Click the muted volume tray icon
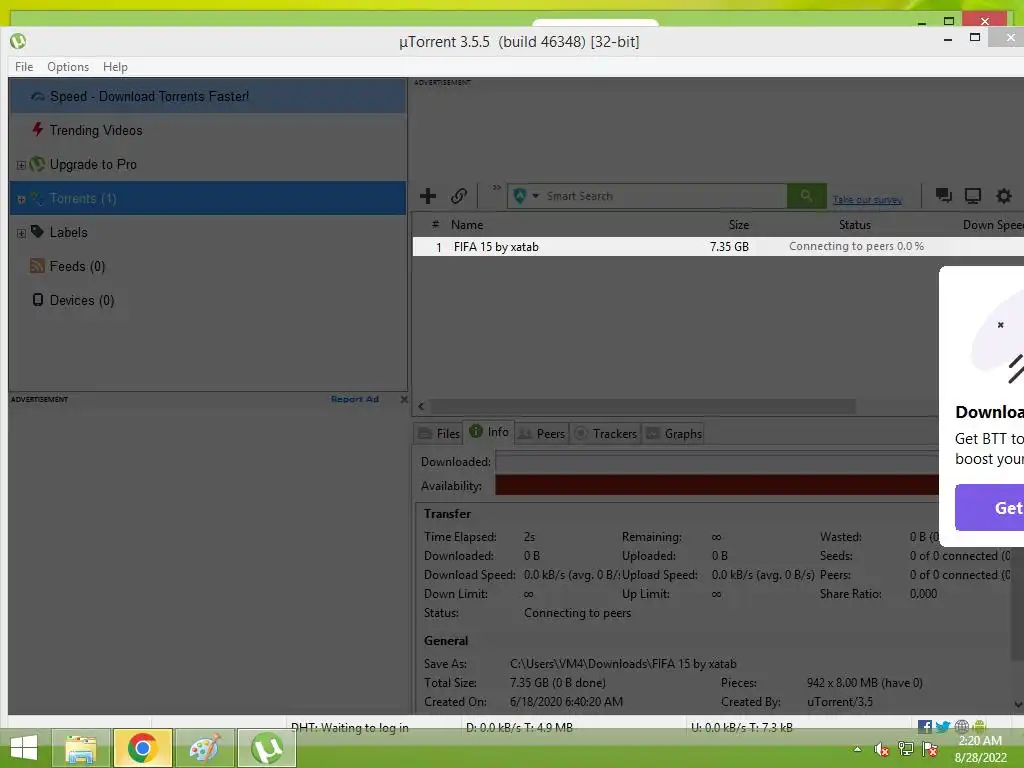This screenshot has width=1024, height=768. pyautogui.click(x=882, y=749)
